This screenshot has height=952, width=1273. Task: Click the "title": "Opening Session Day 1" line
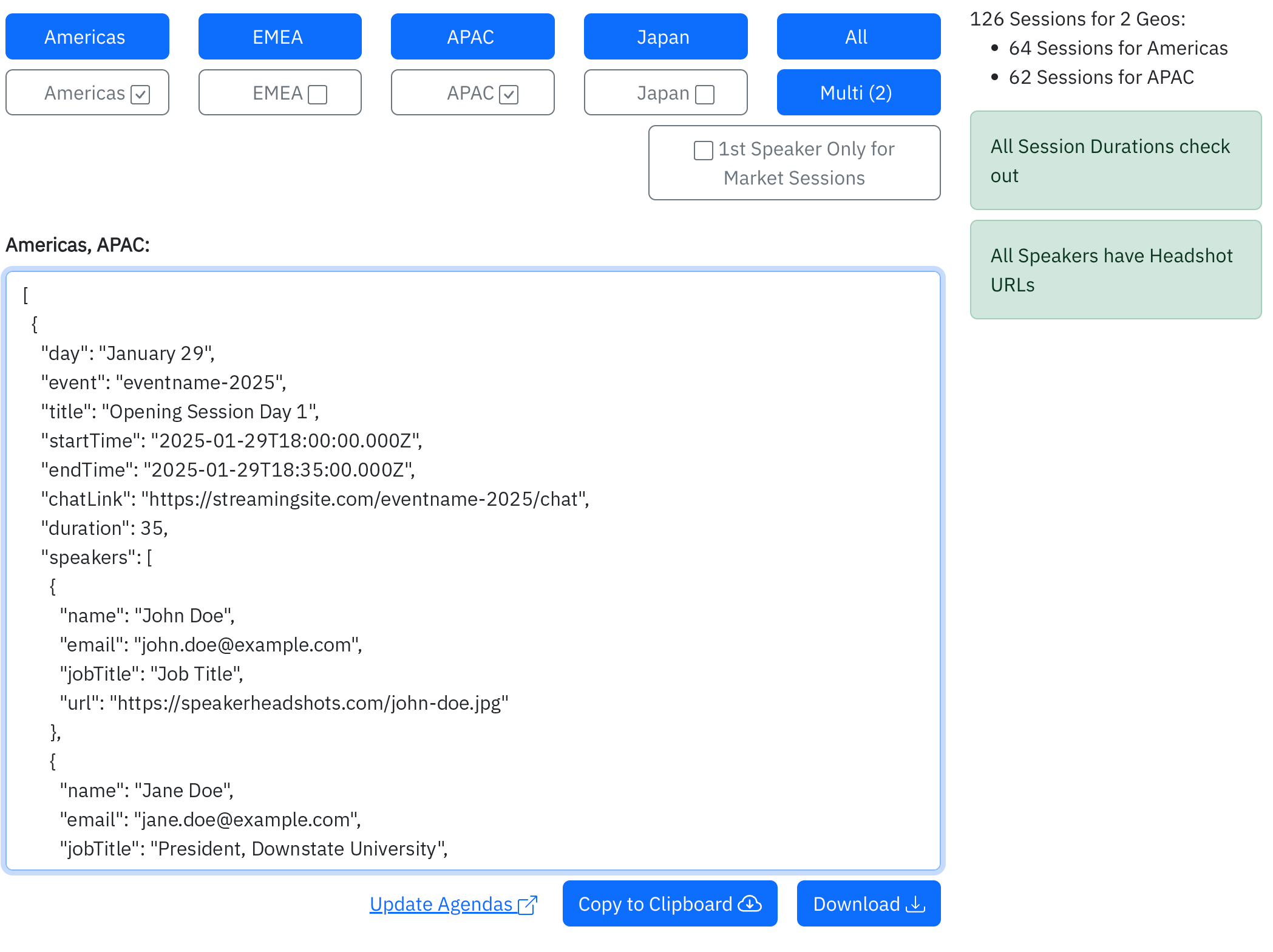point(180,412)
